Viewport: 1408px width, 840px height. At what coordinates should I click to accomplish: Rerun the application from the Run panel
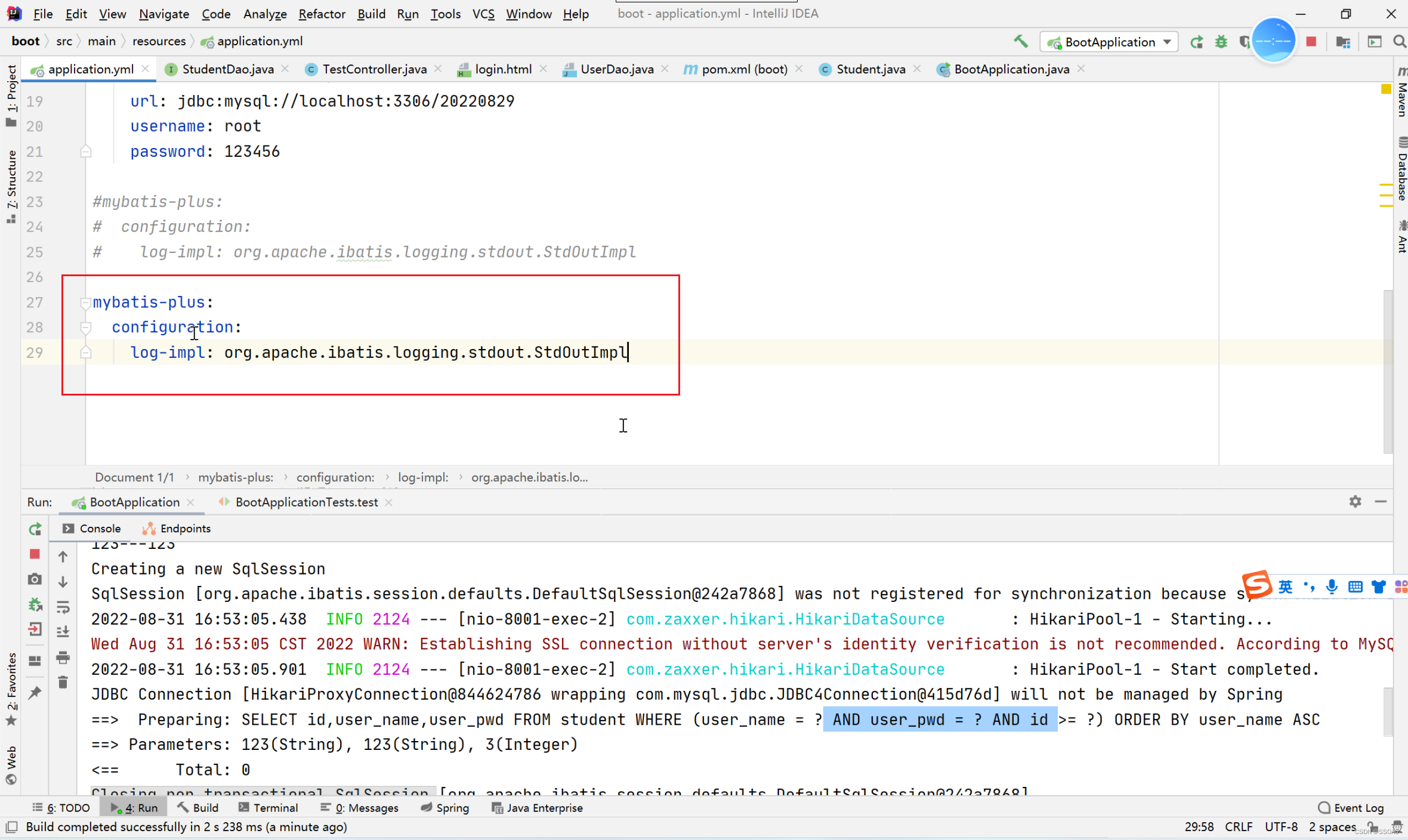pyautogui.click(x=35, y=529)
